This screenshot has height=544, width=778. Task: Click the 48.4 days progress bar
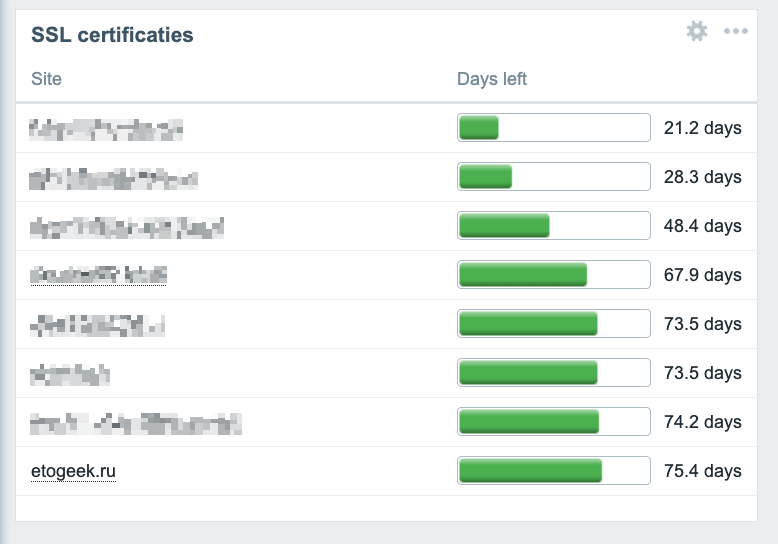click(554, 226)
